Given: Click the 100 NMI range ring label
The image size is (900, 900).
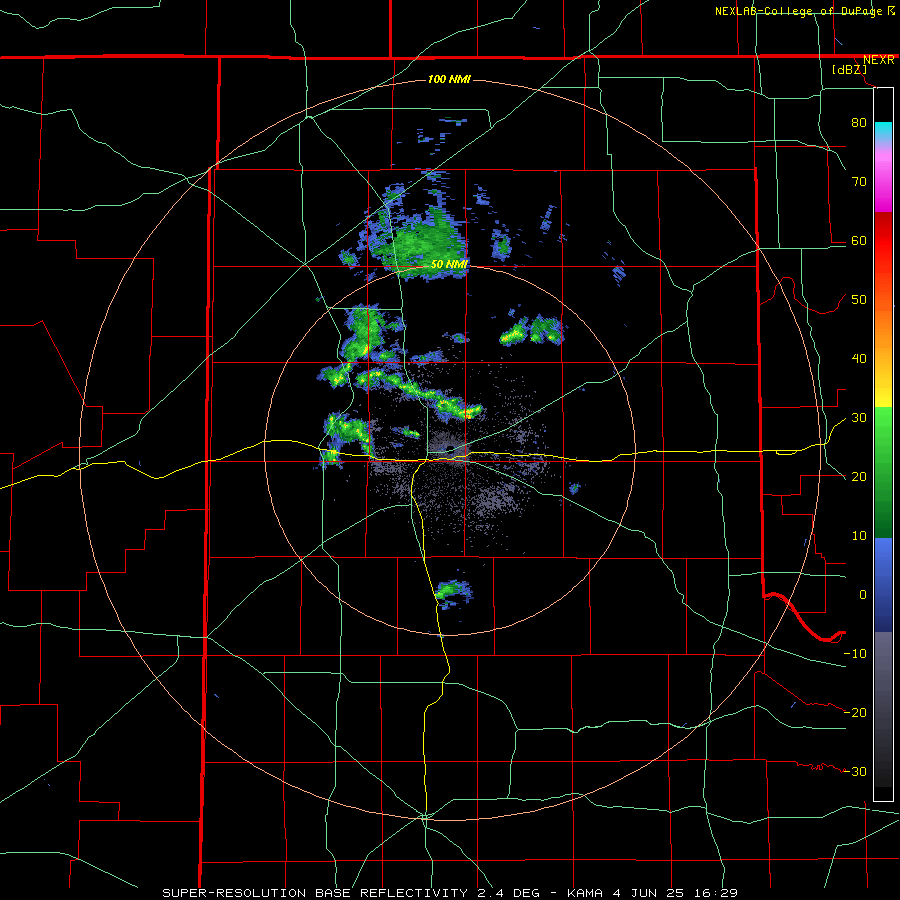Looking at the screenshot, I should (x=449, y=79).
